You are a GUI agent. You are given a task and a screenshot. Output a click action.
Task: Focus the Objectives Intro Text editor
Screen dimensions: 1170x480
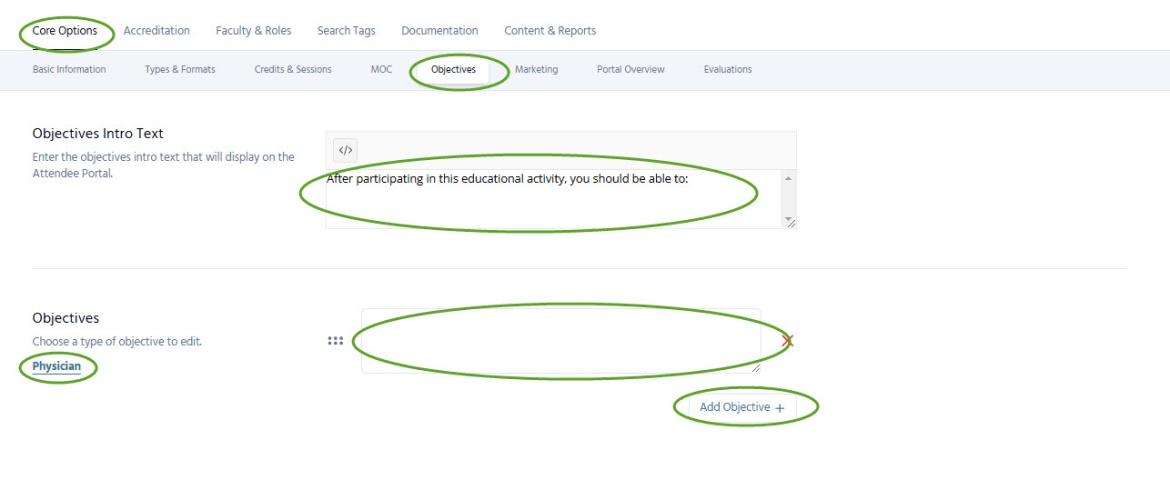pyautogui.click(x=550, y=198)
